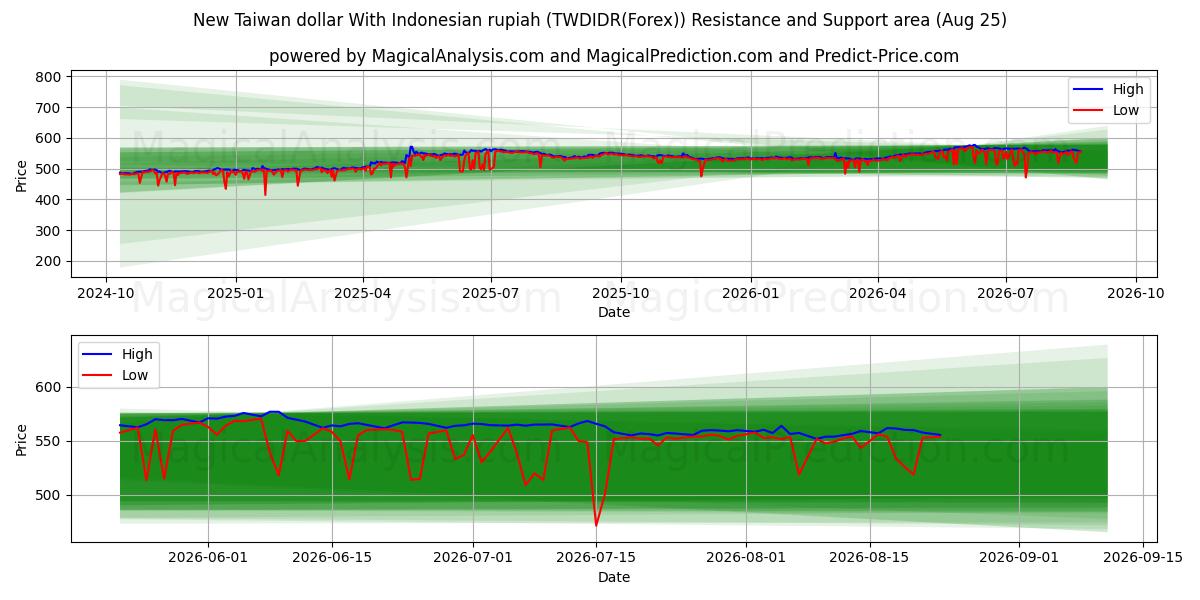1200x600 pixels.
Task: Click the 2025-07 date tick label
Action: [x=490, y=293]
